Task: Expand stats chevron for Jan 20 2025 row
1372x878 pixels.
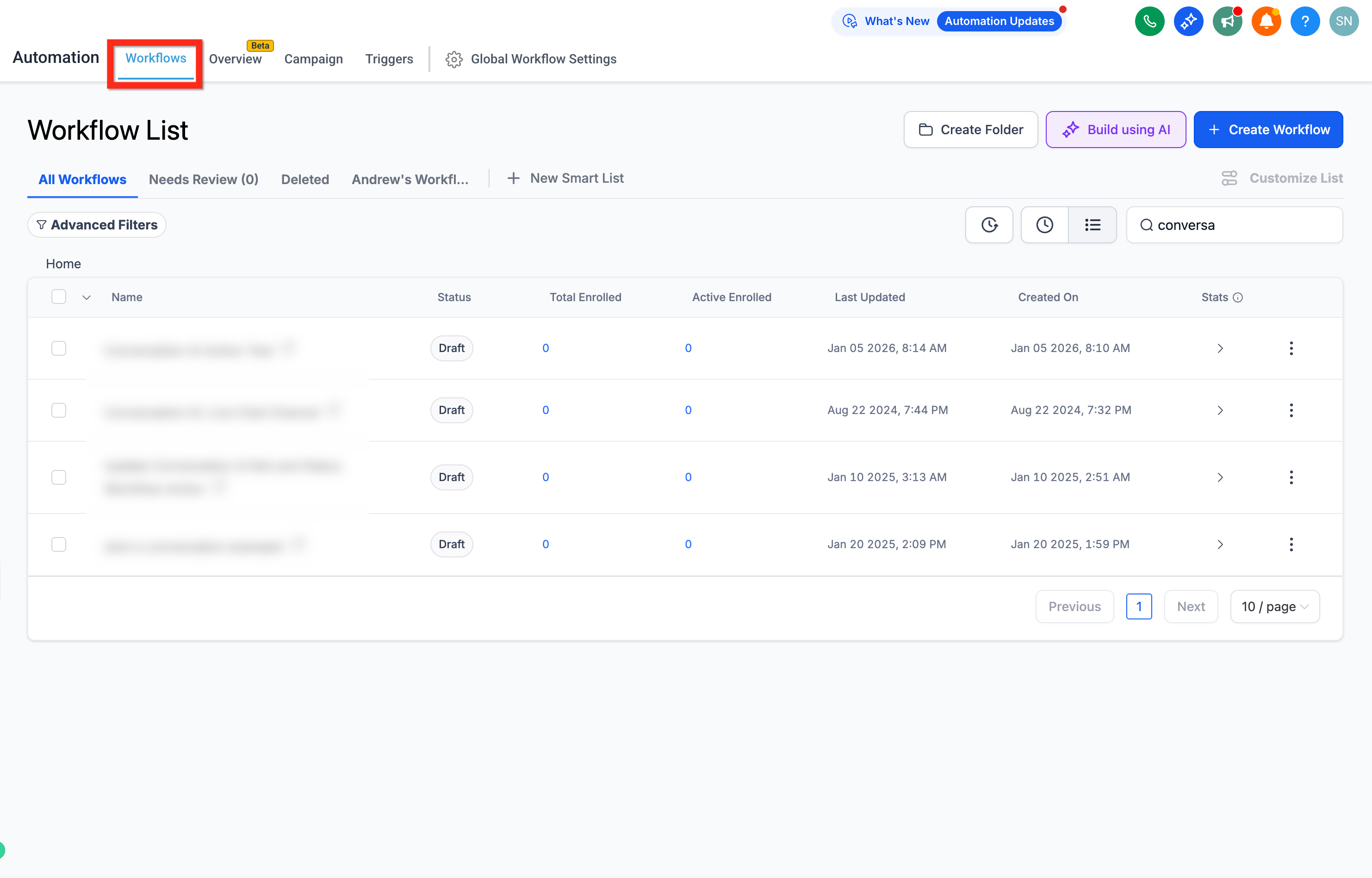Action: (x=1220, y=544)
